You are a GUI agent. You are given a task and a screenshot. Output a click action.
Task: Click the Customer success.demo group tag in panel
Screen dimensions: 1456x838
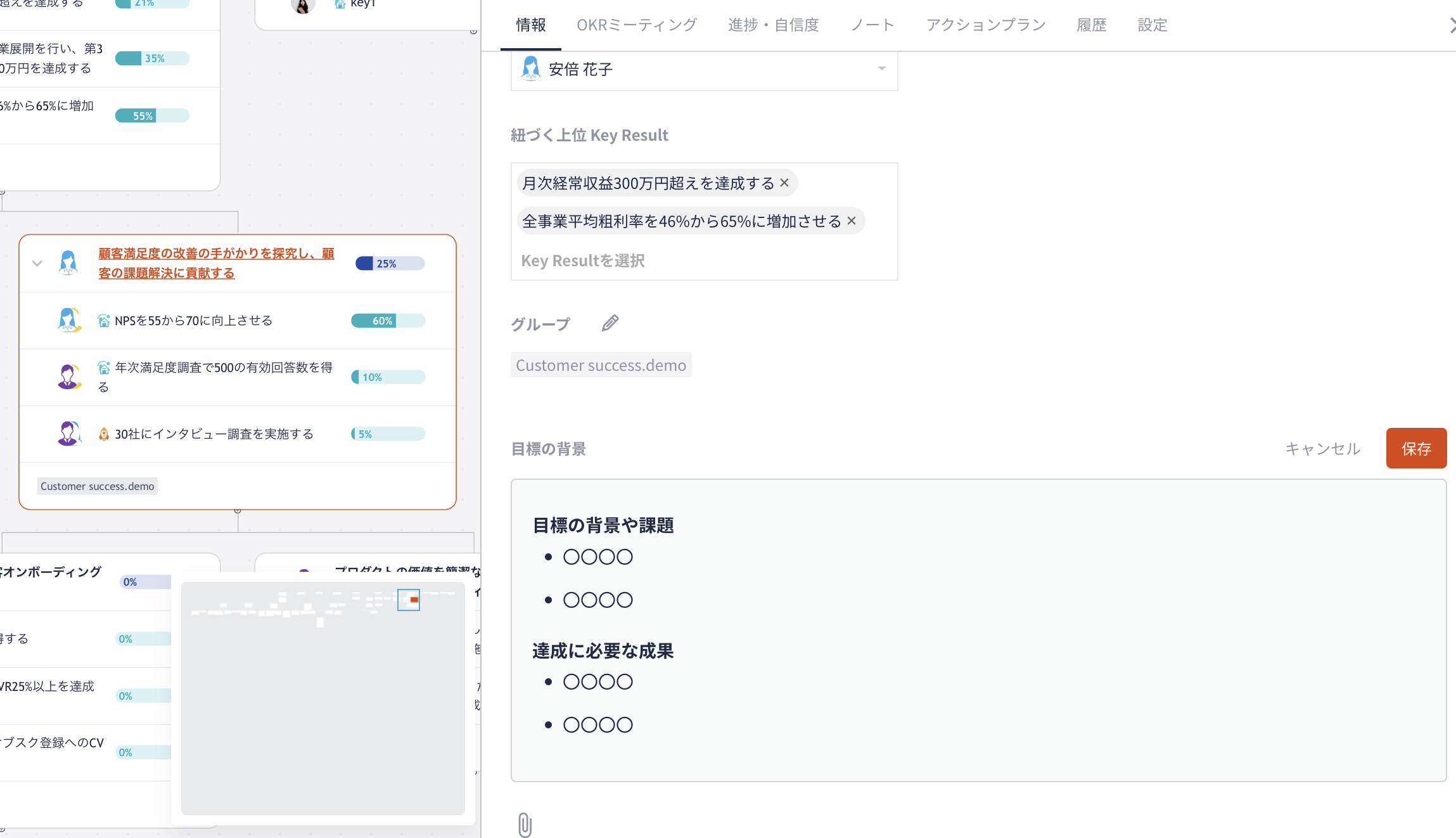pyautogui.click(x=601, y=365)
